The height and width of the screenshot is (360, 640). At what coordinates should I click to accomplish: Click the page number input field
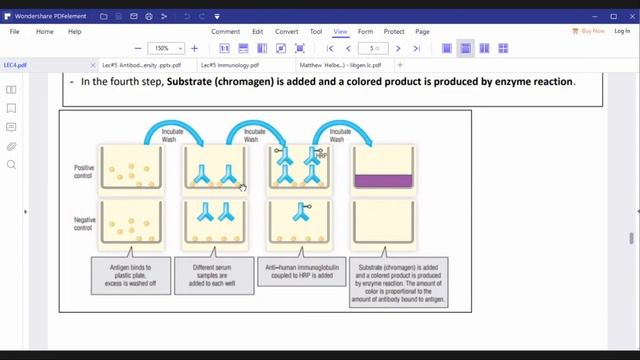coord(373,49)
